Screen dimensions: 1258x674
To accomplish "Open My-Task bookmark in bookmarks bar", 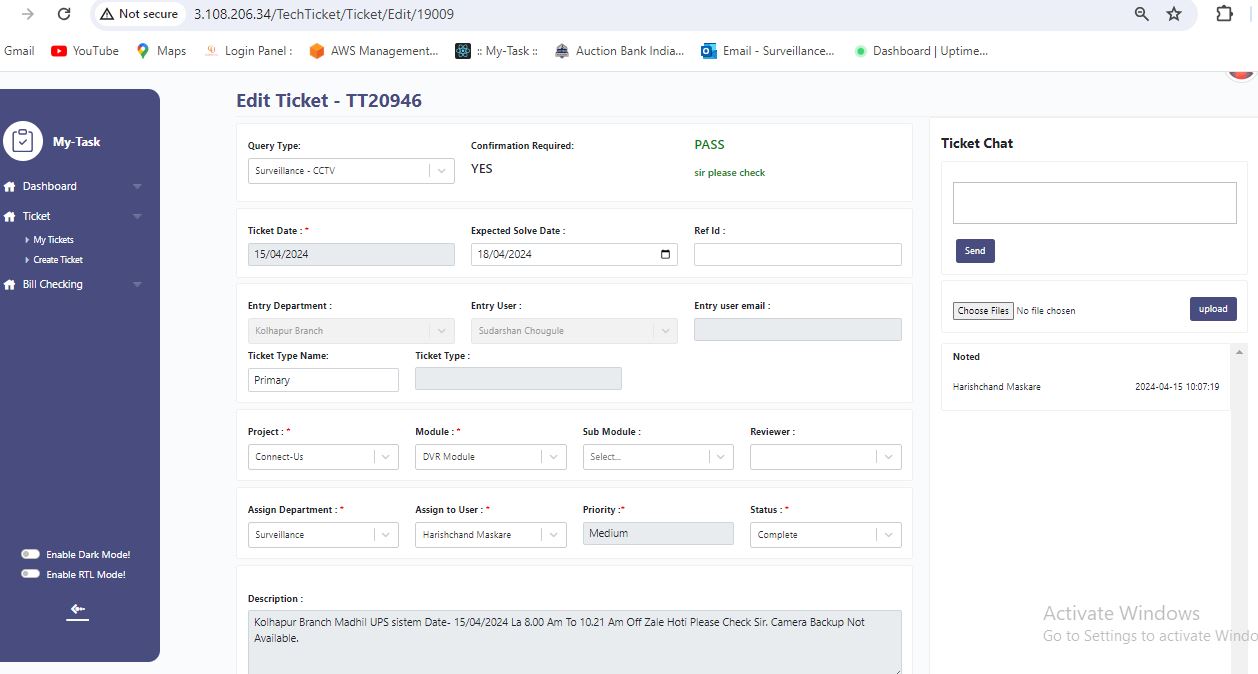I will 497,51.
